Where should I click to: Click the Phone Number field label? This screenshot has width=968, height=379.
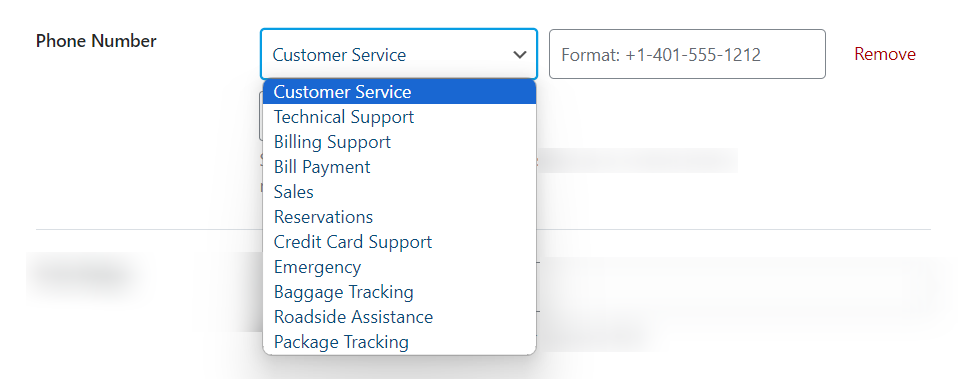point(96,41)
